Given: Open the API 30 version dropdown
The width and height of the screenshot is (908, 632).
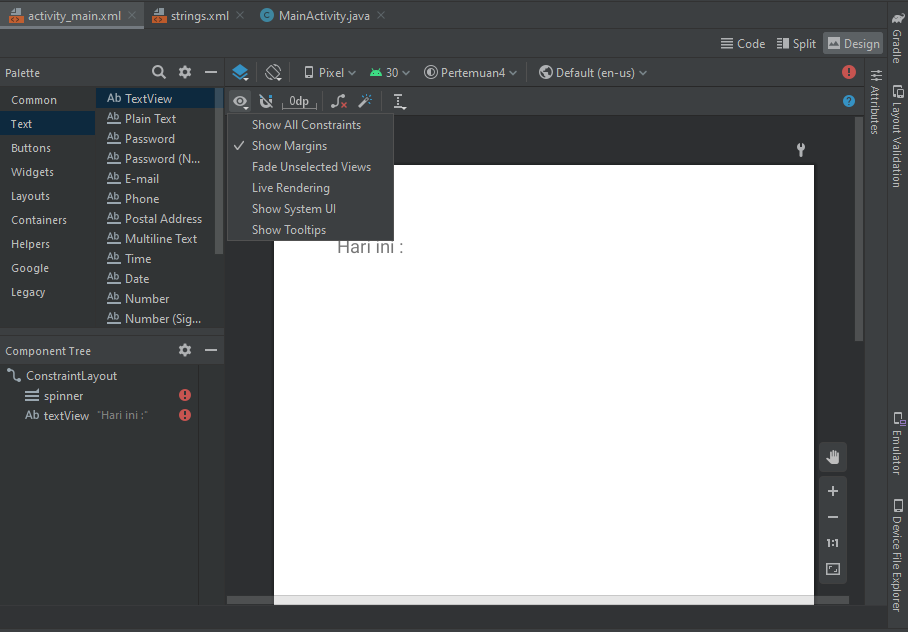Looking at the screenshot, I should pos(390,72).
